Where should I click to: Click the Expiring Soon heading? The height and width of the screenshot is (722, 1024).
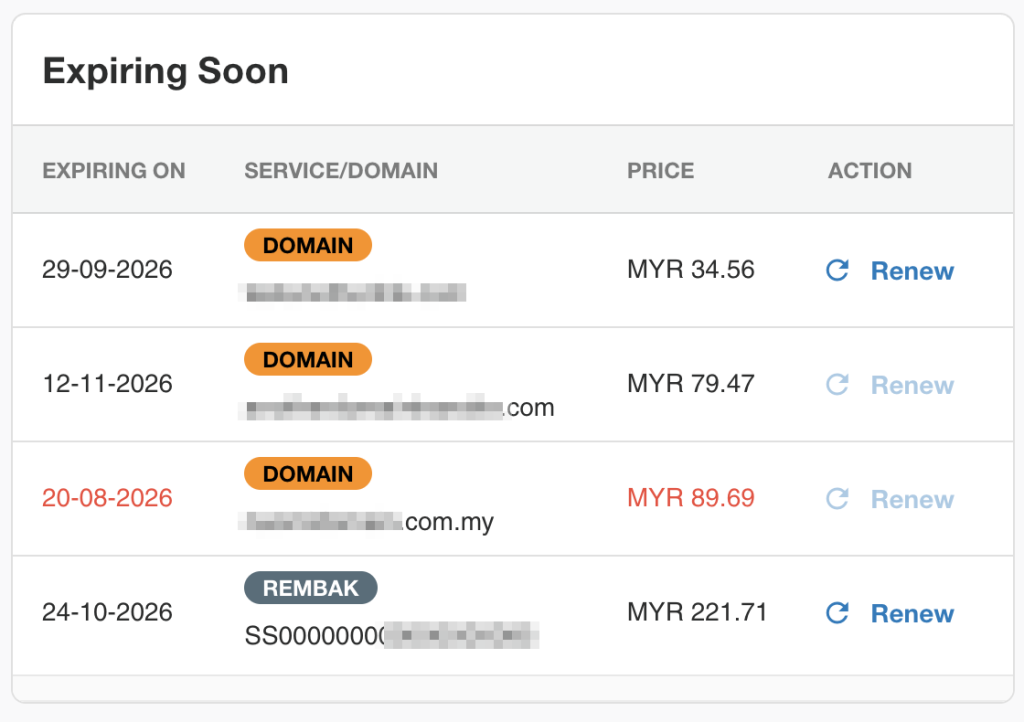pos(165,72)
